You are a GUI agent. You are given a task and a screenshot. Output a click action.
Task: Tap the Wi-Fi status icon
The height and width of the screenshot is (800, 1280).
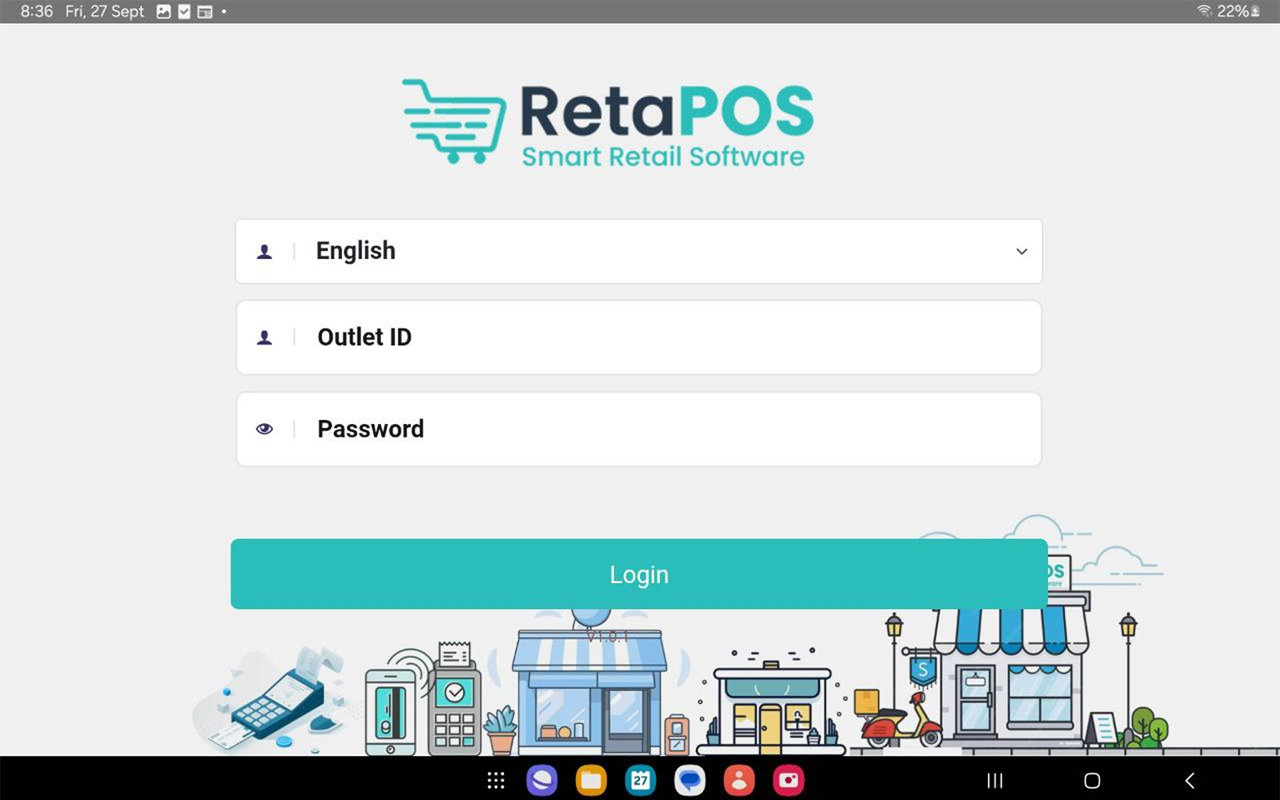click(x=1205, y=12)
